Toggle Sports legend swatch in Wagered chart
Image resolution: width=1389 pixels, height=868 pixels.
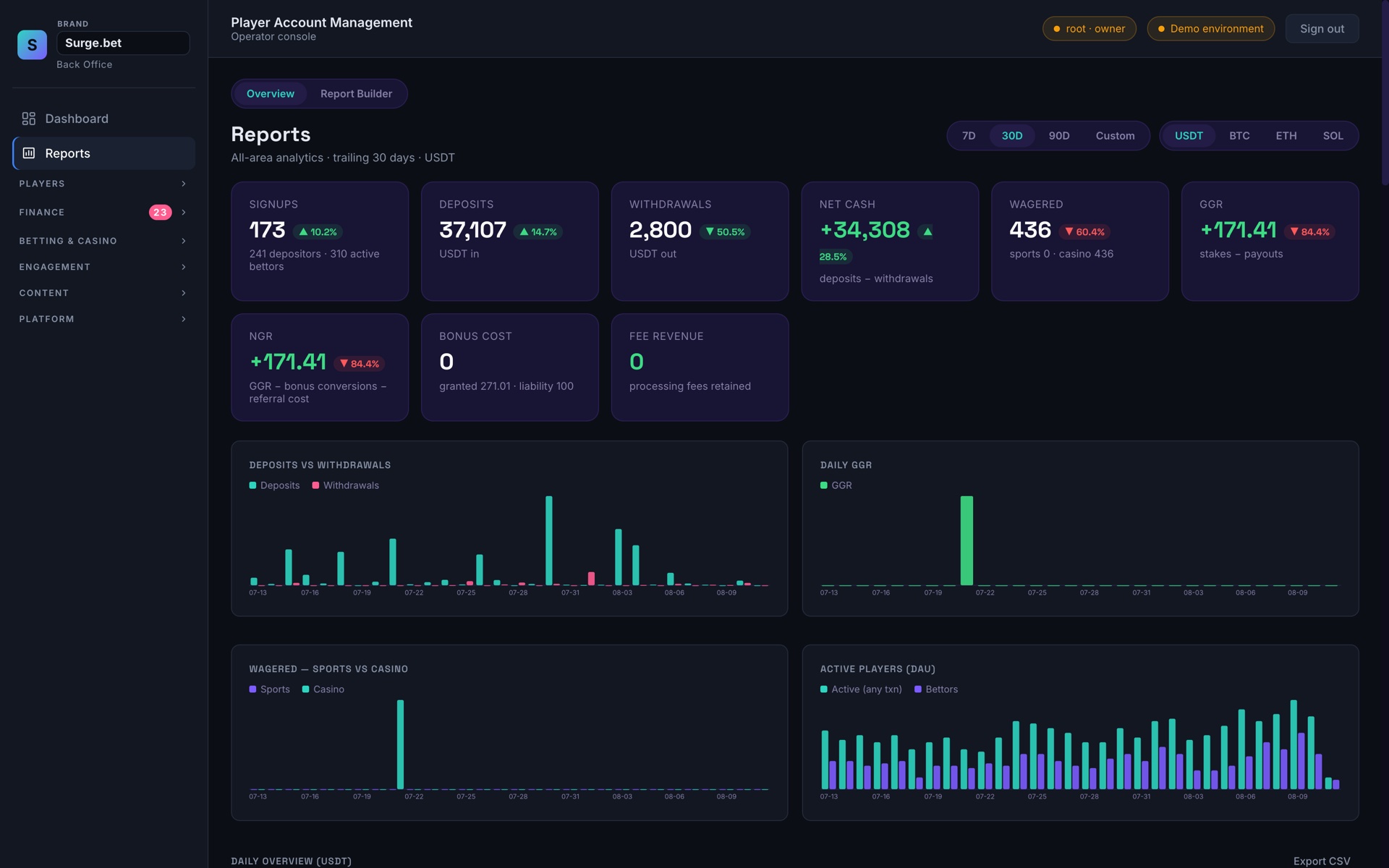252,689
